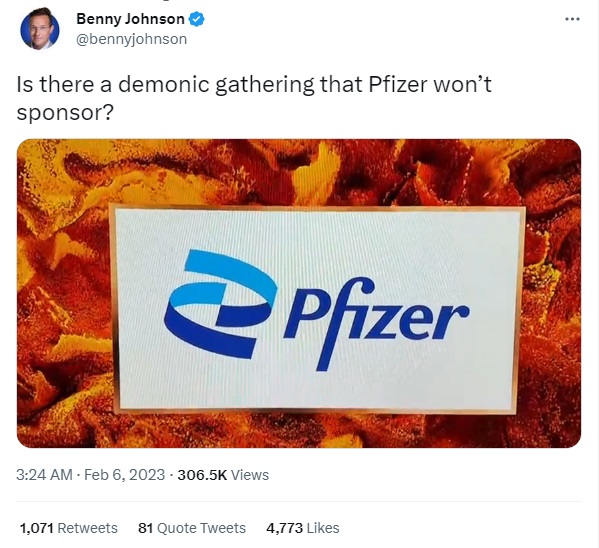Click the word 'sponsor?' in the tweet
Screen dimensions: 599x548
coord(65,113)
